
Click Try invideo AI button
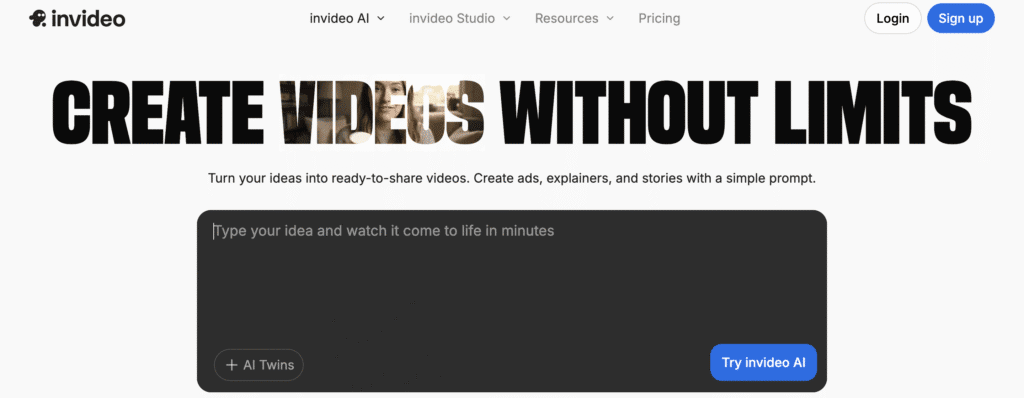[x=763, y=362]
